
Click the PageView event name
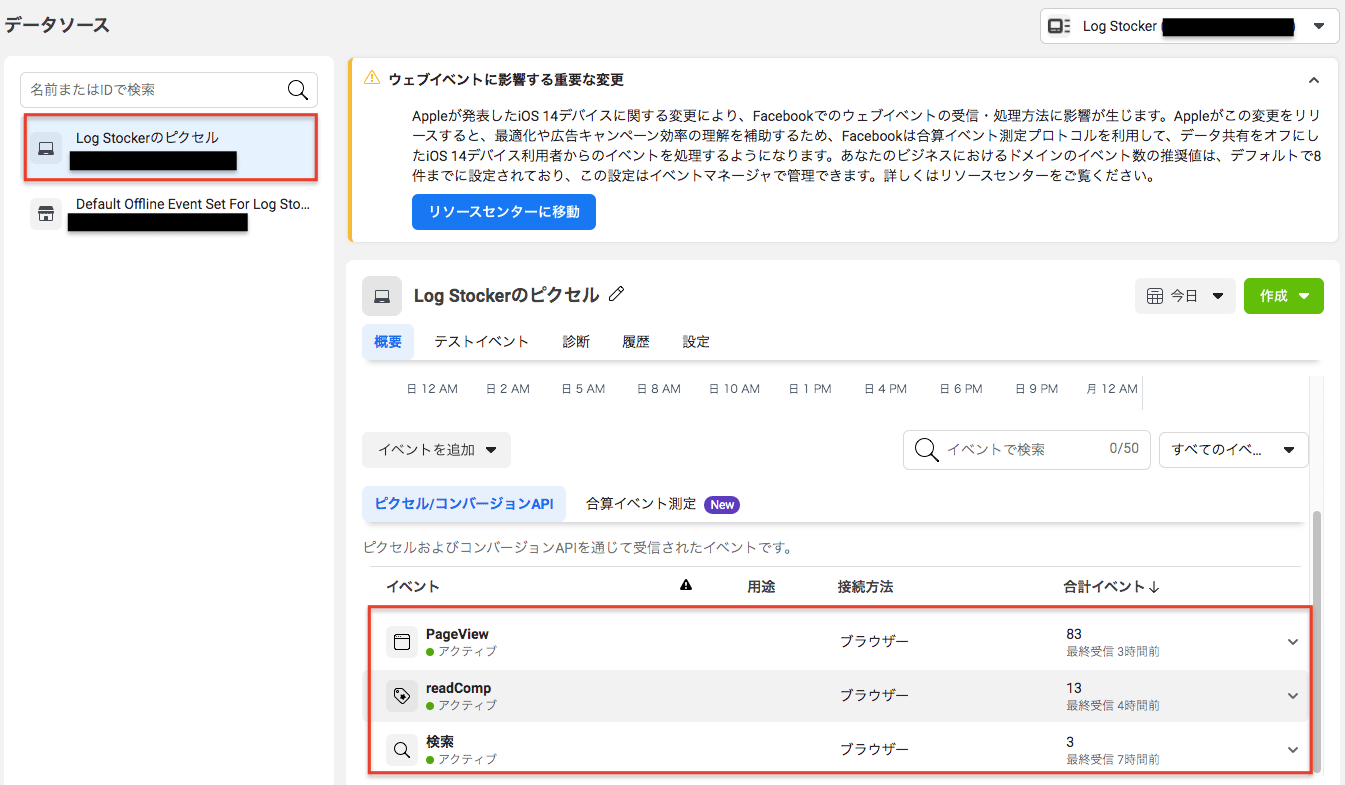[457, 634]
